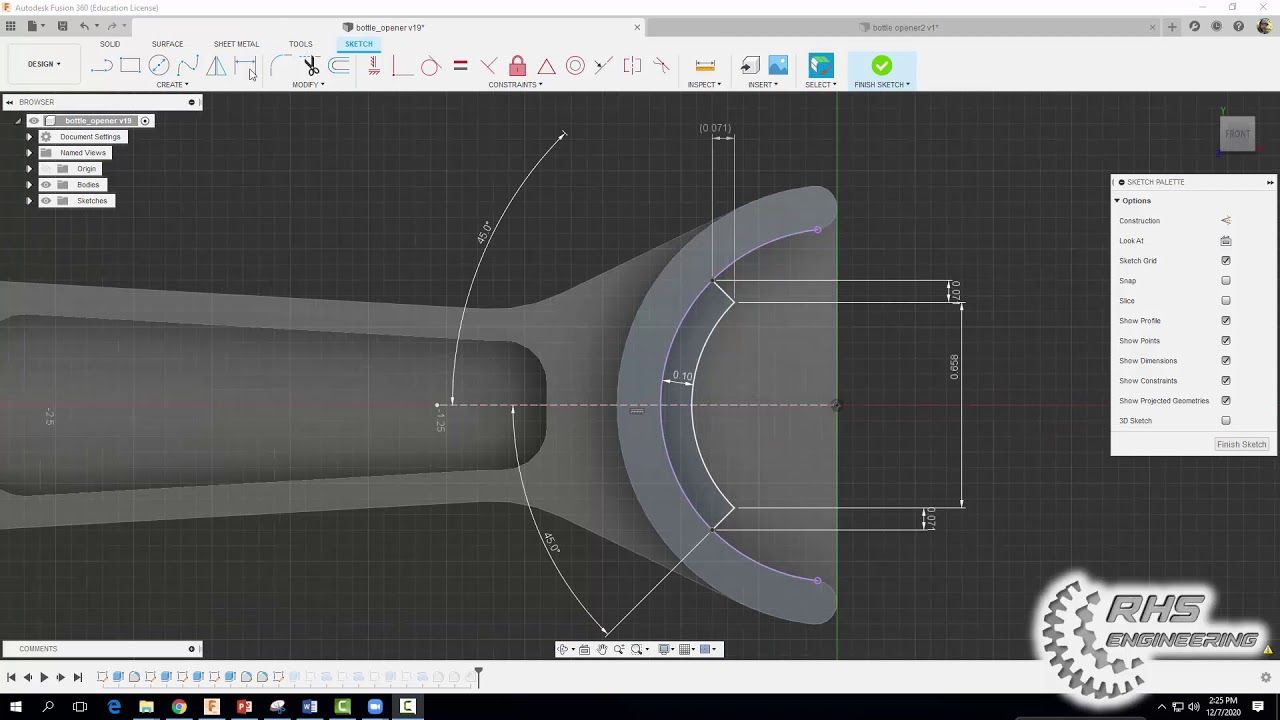
Task: Switch to the SURFACE tab
Action: pyautogui.click(x=167, y=44)
